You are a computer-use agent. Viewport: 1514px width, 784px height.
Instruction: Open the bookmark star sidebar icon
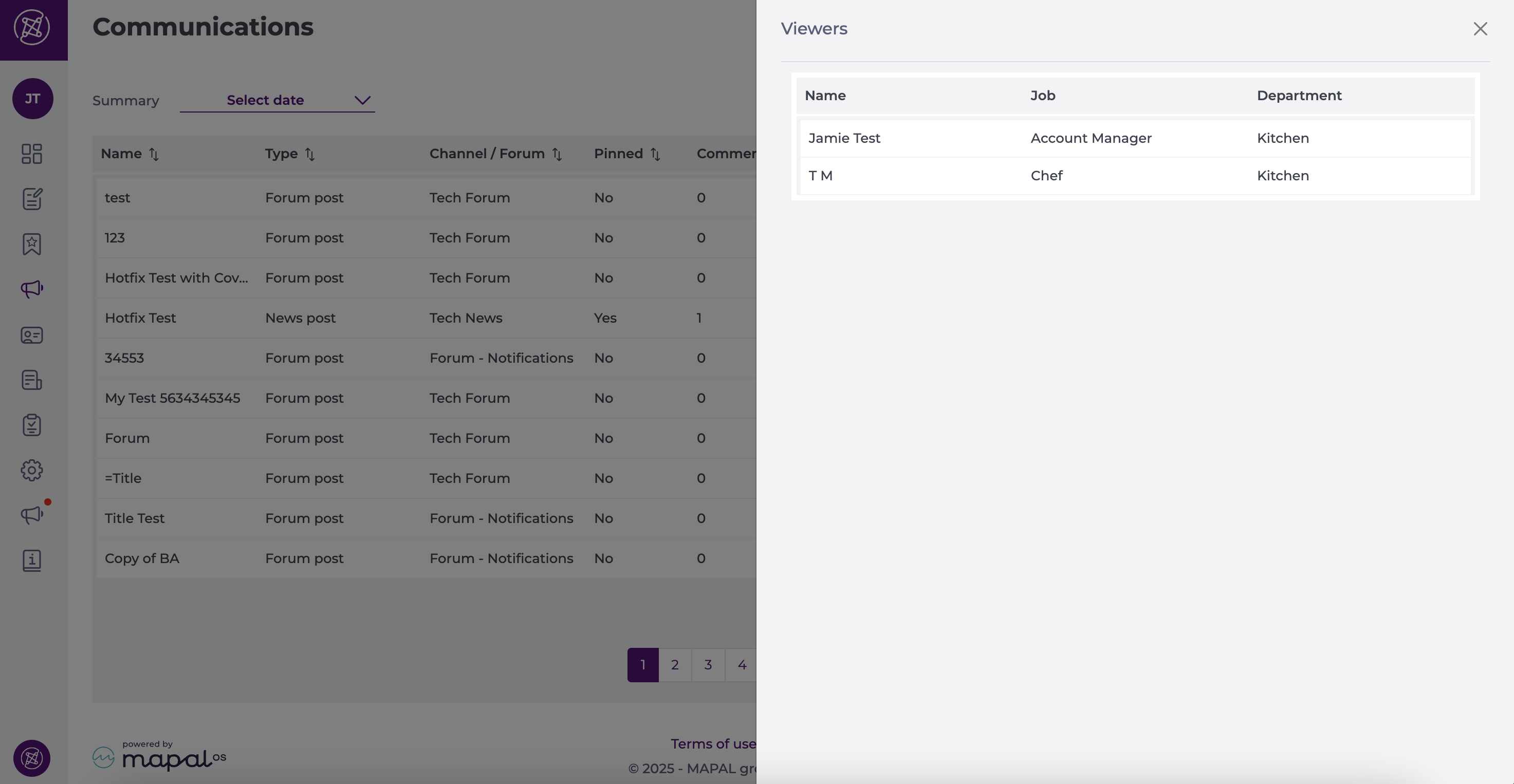(x=32, y=244)
